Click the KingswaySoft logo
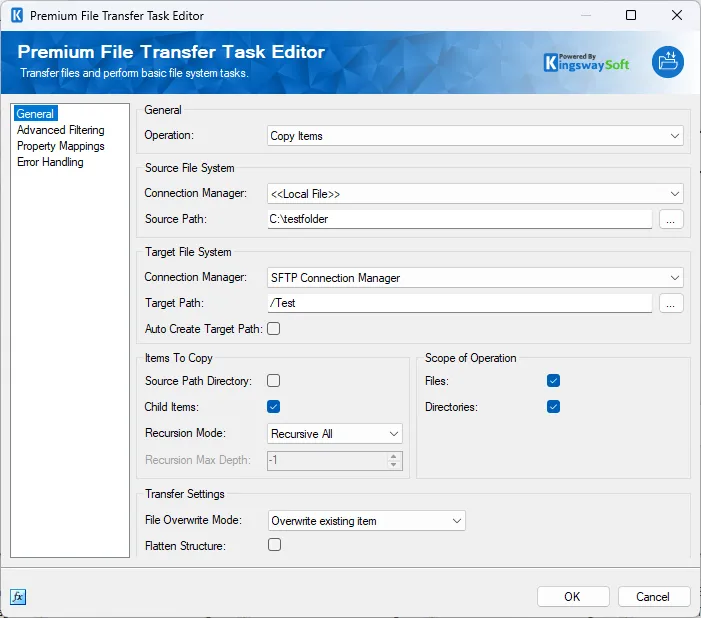Image resolution: width=701 pixels, height=618 pixels. point(586,63)
